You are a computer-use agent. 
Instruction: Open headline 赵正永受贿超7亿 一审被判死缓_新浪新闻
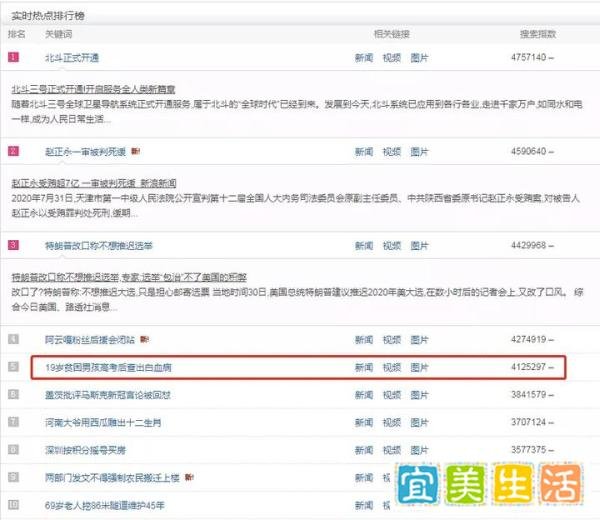[94, 183]
